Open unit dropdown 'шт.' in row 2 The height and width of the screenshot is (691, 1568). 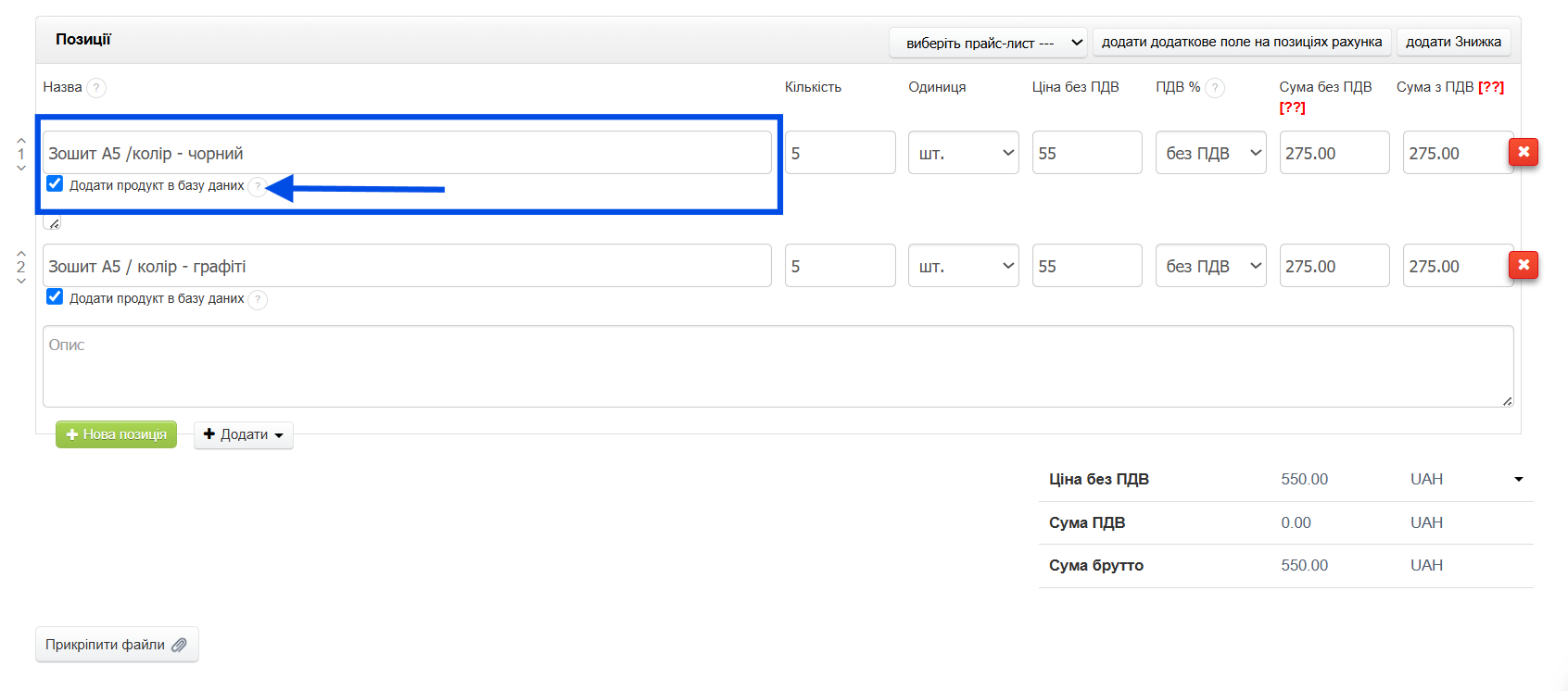[963, 266]
